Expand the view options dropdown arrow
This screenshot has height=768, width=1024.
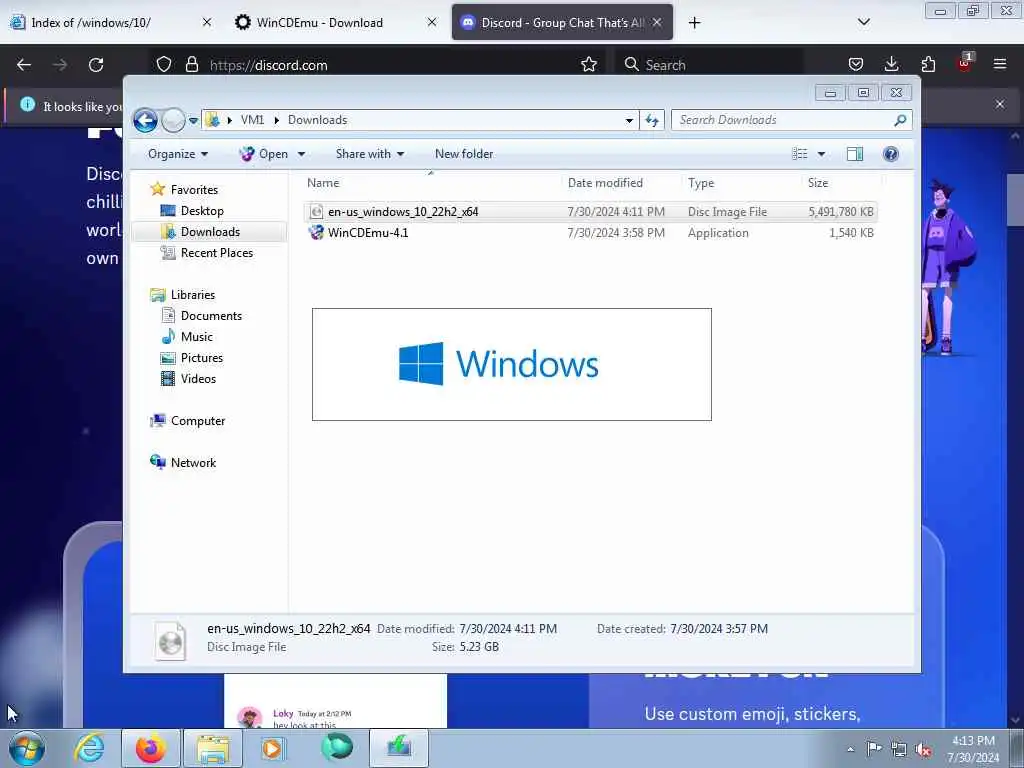point(822,154)
